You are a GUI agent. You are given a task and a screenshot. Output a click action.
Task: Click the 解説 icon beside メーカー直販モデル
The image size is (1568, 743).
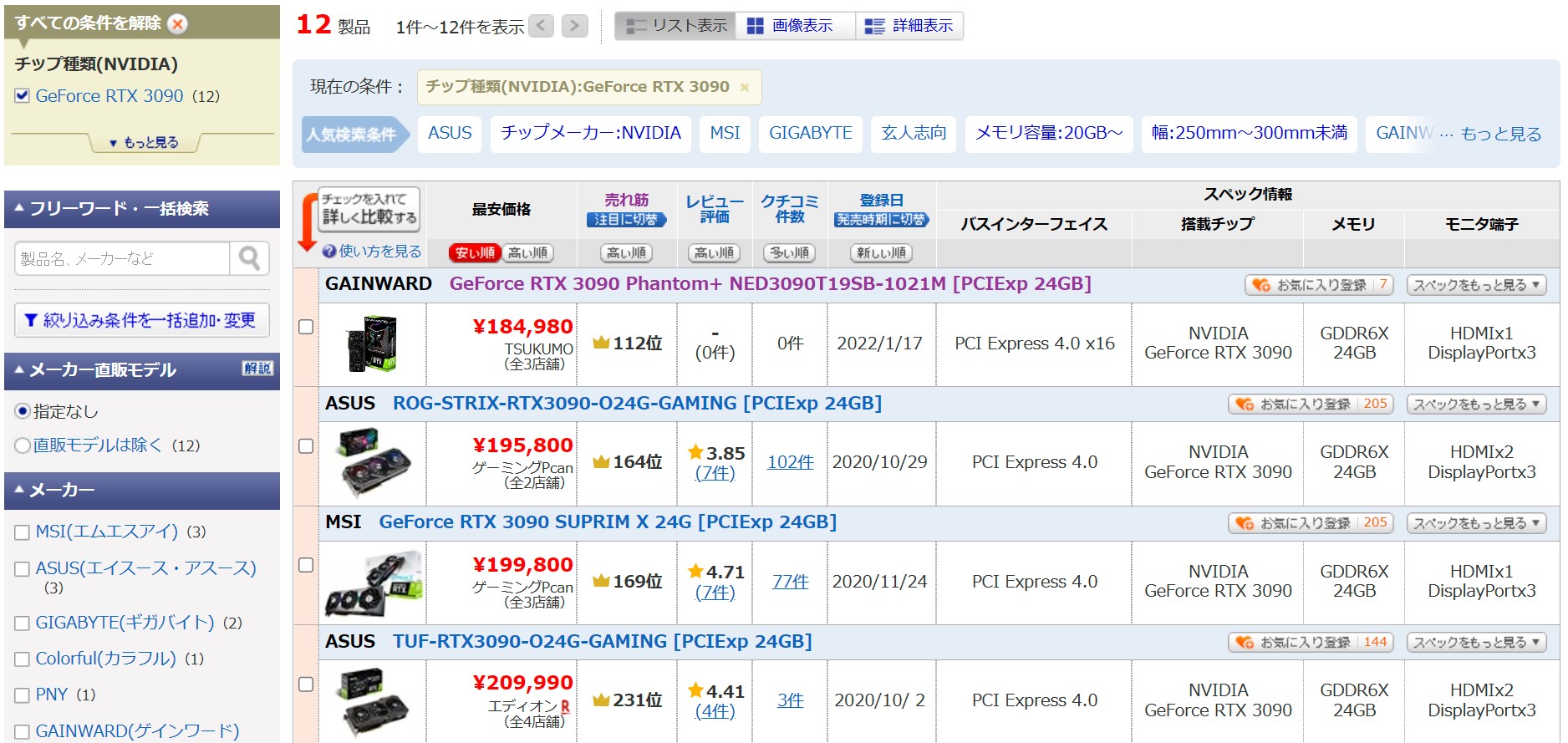click(258, 369)
